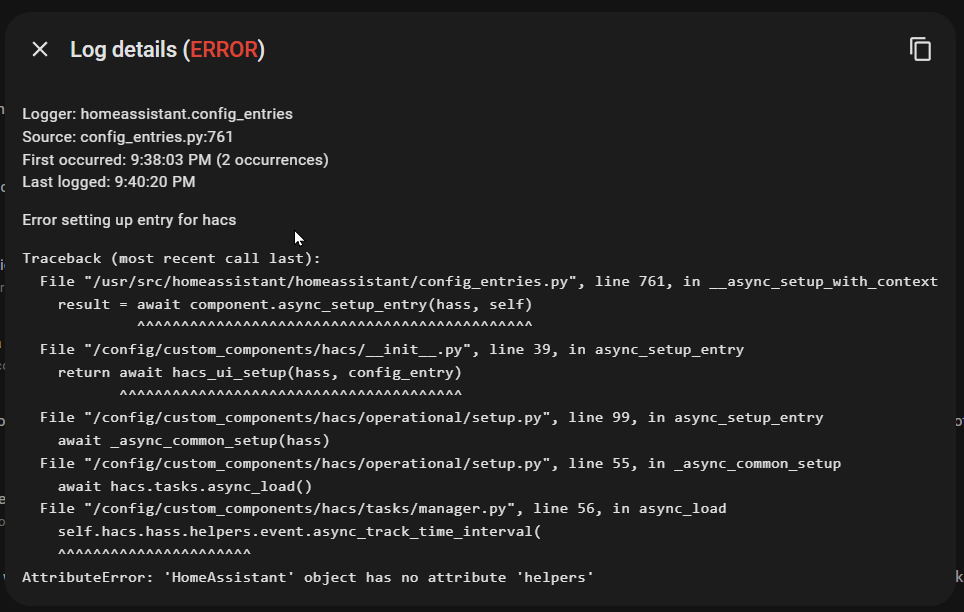
Task: Click the setup.py line 99 traceback entry
Action: (431, 418)
